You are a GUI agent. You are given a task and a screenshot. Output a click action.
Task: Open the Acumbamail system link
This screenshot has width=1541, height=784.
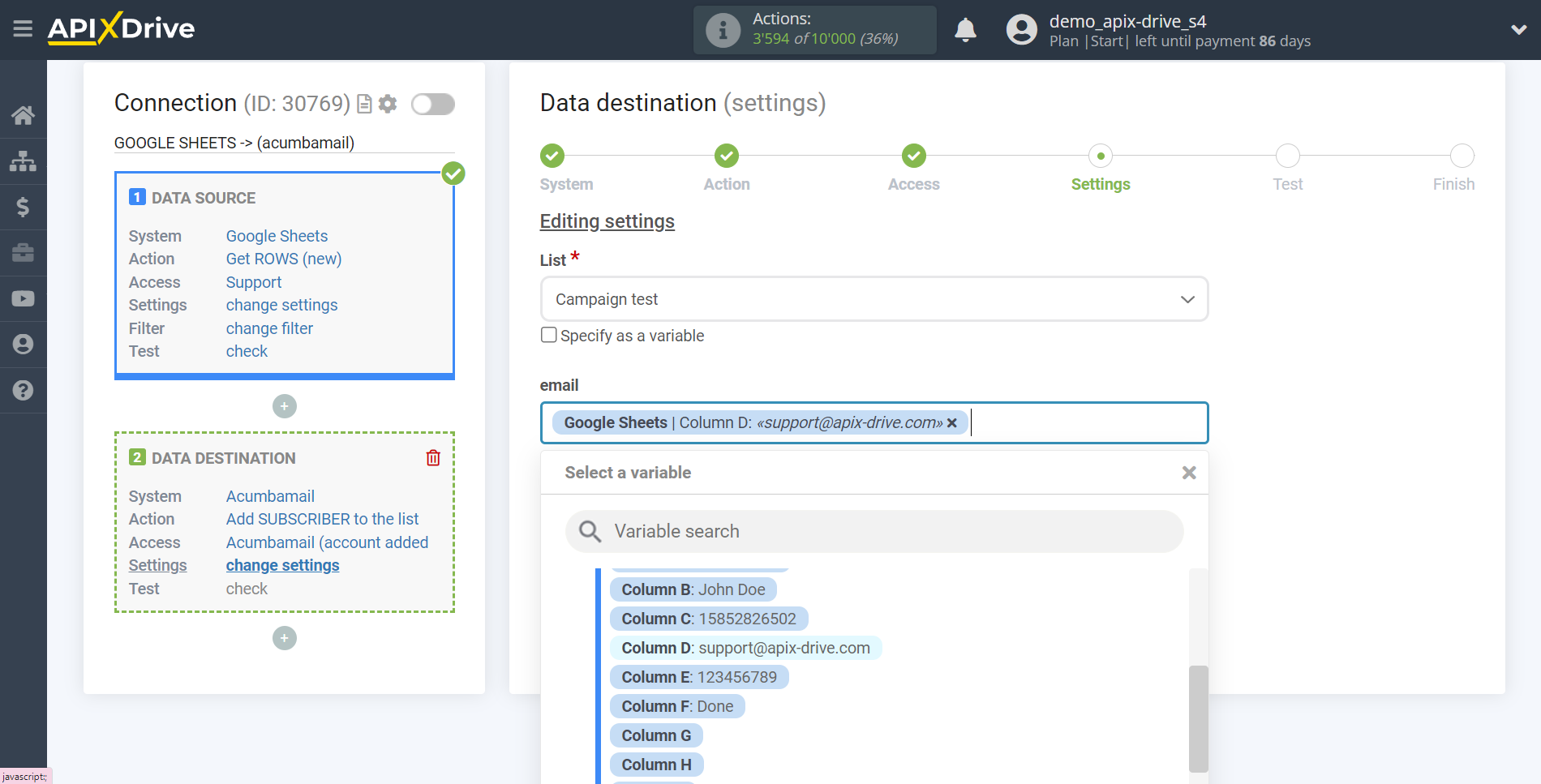270,496
